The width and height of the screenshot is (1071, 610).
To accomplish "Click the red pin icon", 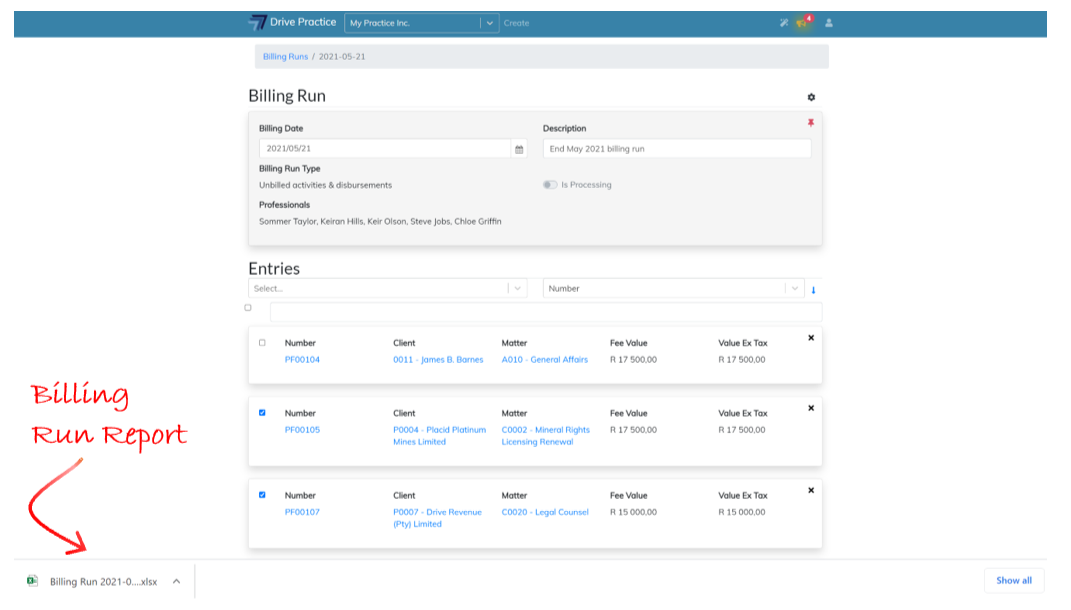I will click(811, 123).
